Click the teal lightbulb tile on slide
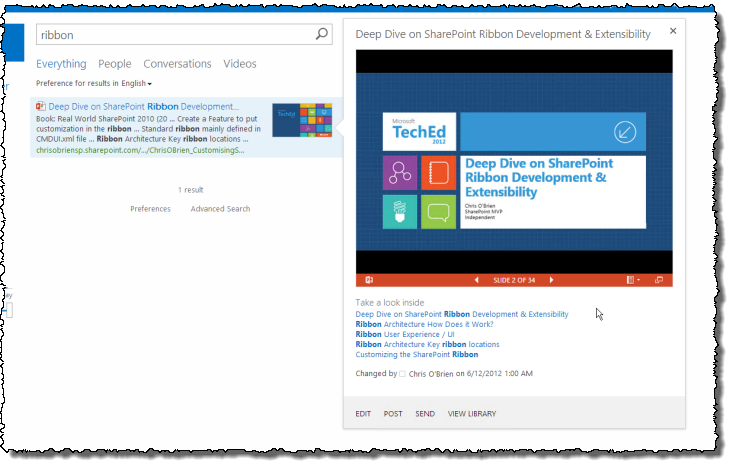 [400, 212]
